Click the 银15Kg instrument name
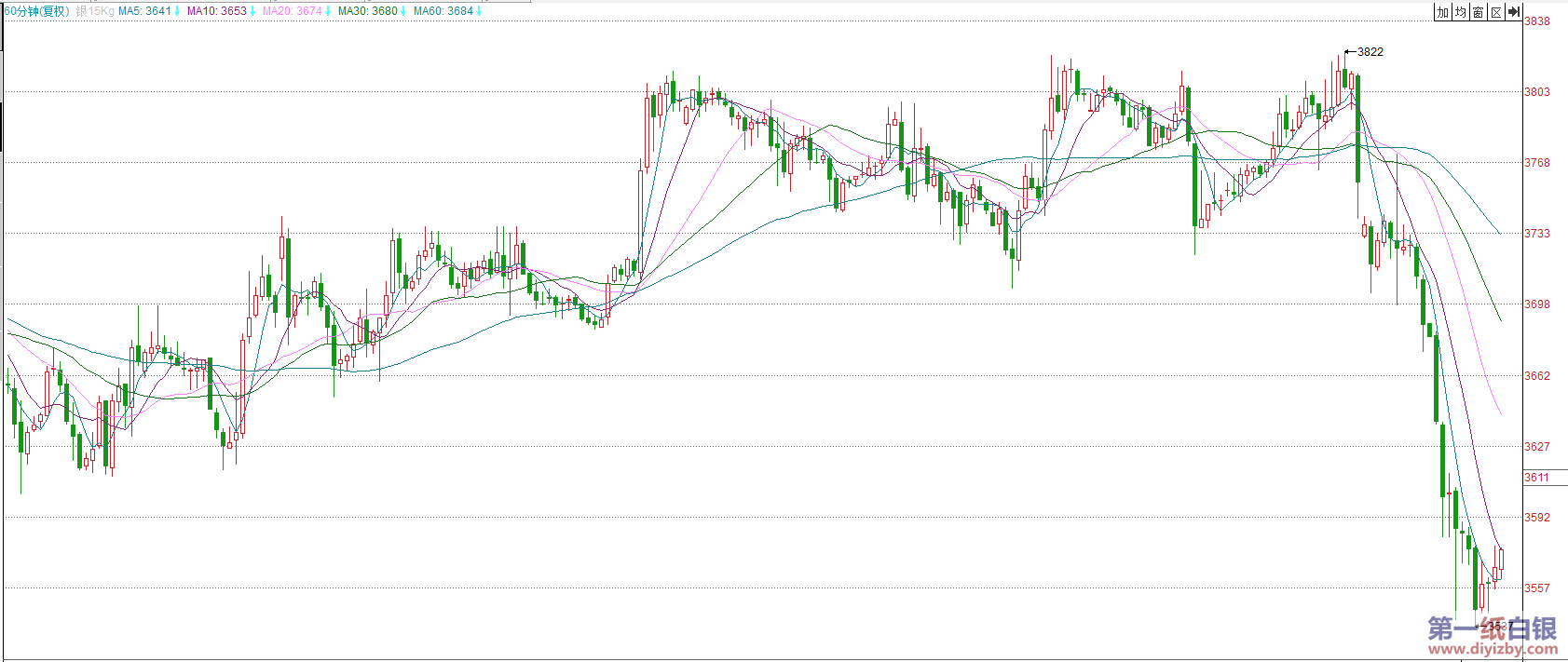 95,11
